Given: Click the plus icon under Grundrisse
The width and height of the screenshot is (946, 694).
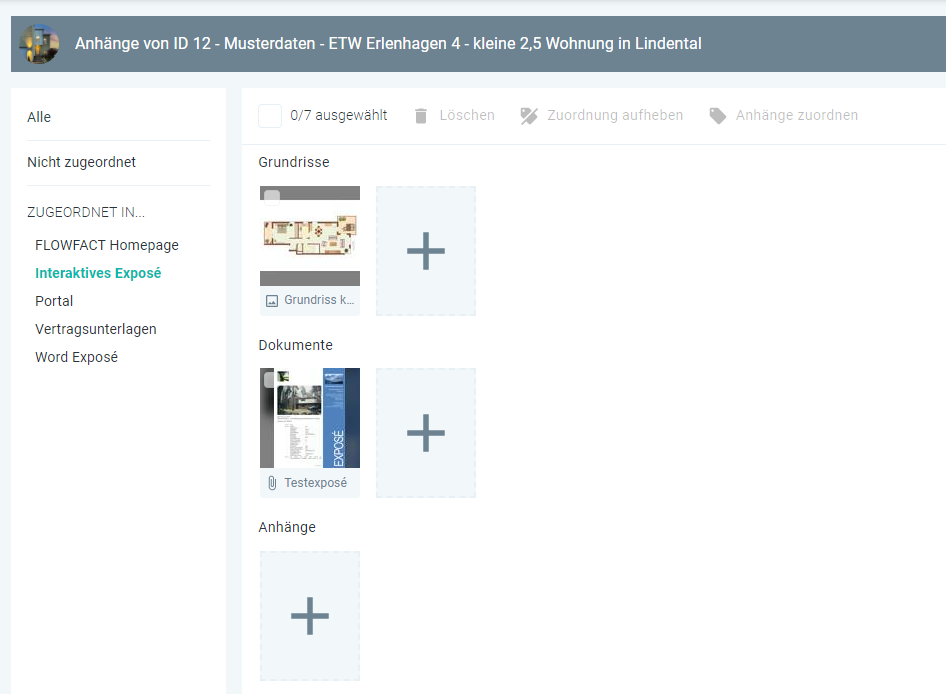Looking at the screenshot, I should coord(426,251).
